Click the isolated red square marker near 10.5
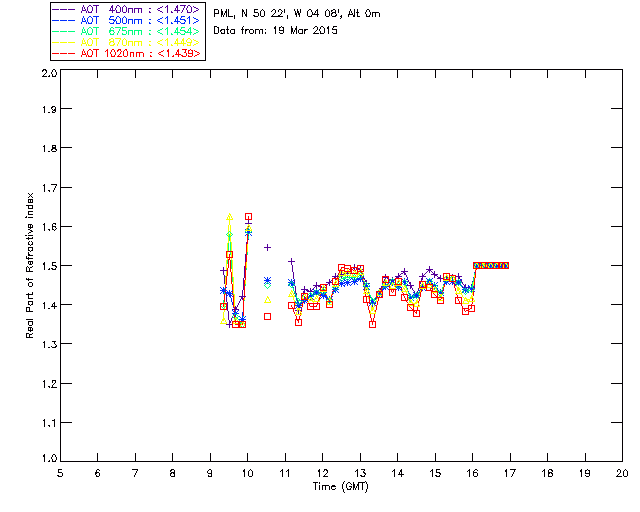The height and width of the screenshot is (512, 640). [267, 316]
